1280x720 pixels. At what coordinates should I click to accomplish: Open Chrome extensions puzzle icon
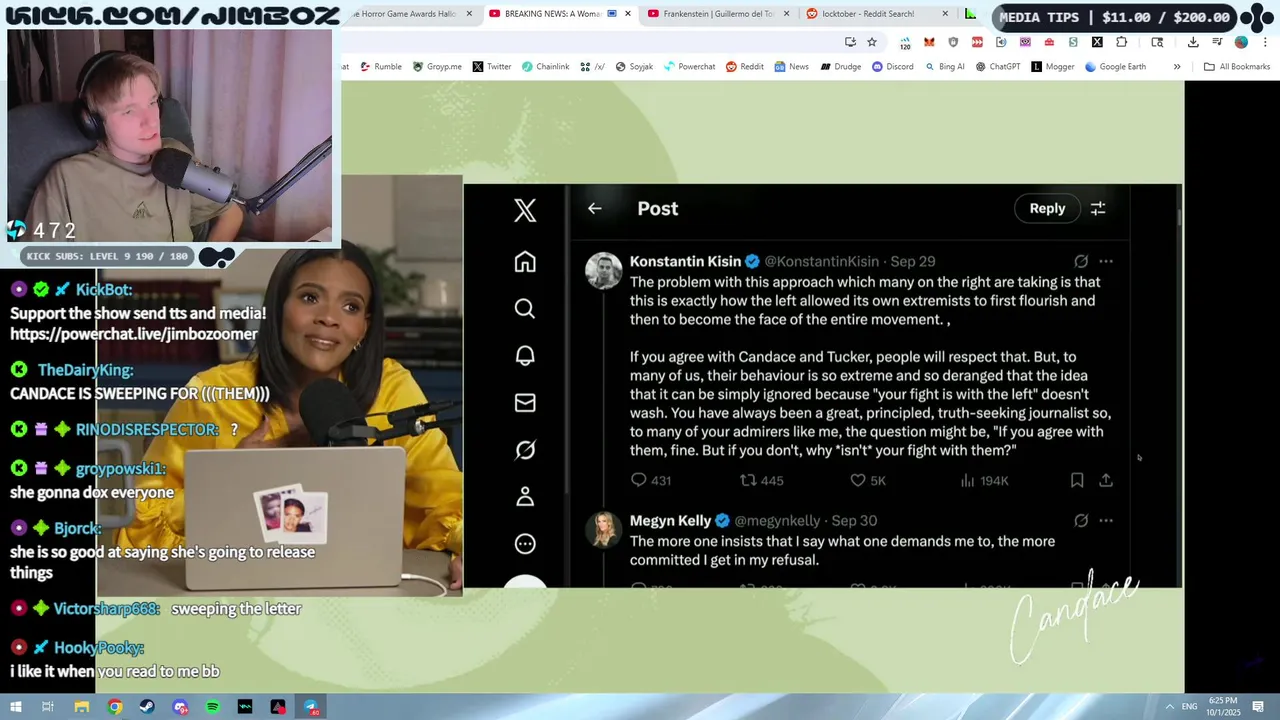1121,42
